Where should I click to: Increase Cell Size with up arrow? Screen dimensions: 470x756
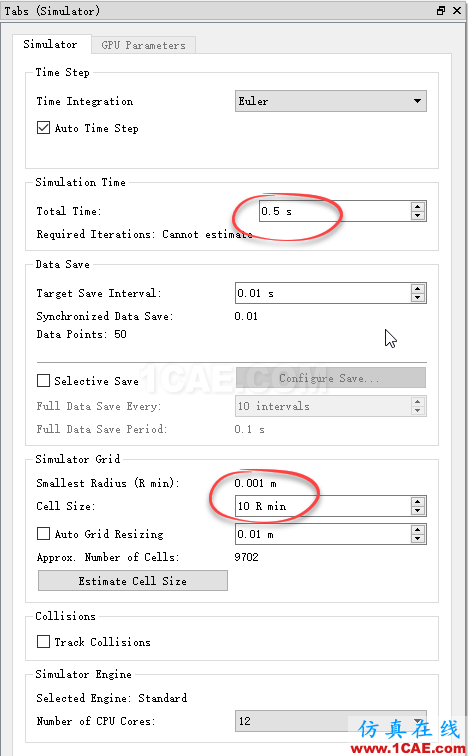coord(418,501)
